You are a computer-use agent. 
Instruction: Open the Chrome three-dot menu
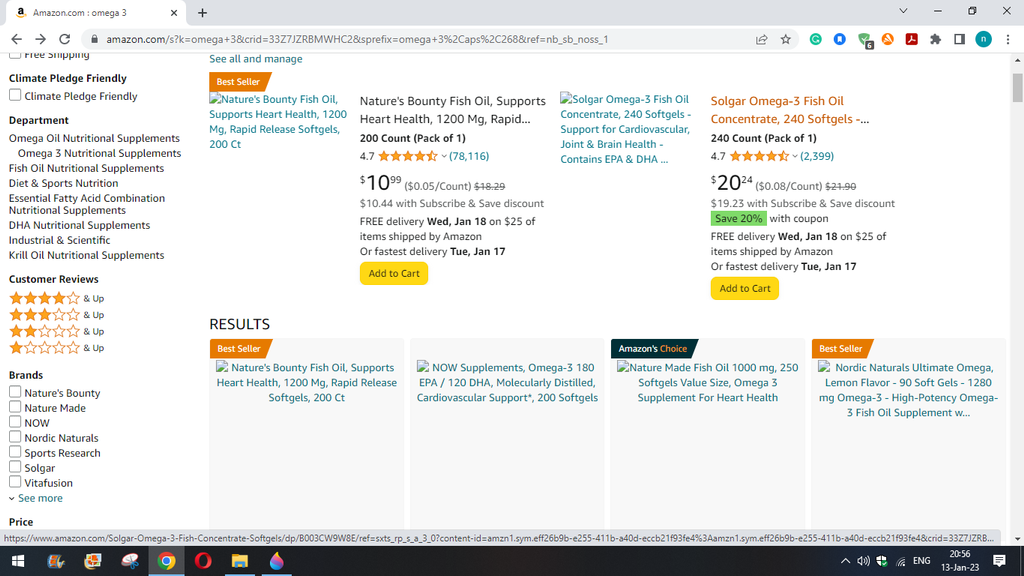tap(1008, 39)
